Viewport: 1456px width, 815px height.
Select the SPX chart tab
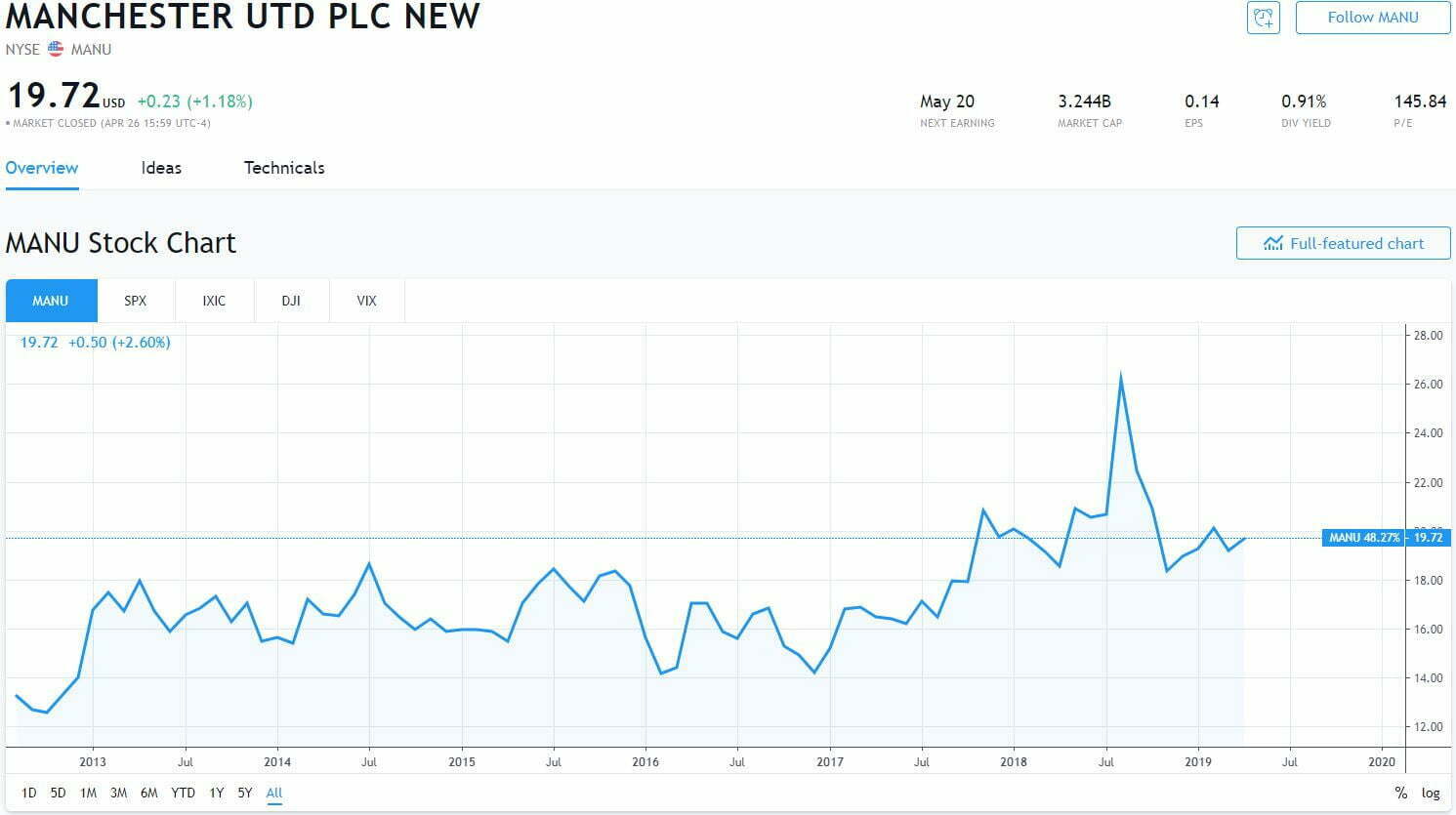point(136,301)
